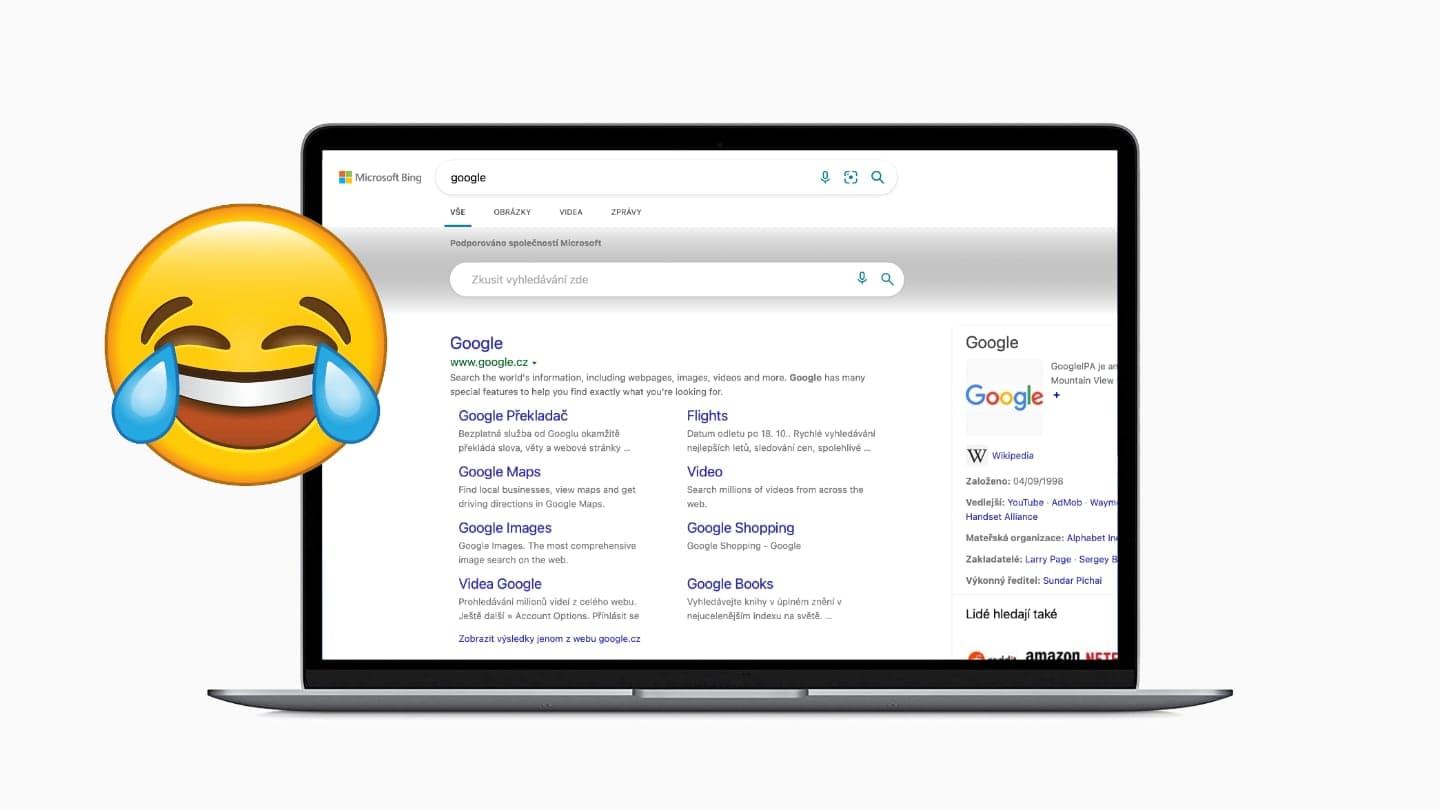
Task: Click microphone icon in top search bar
Action: (x=825, y=177)
